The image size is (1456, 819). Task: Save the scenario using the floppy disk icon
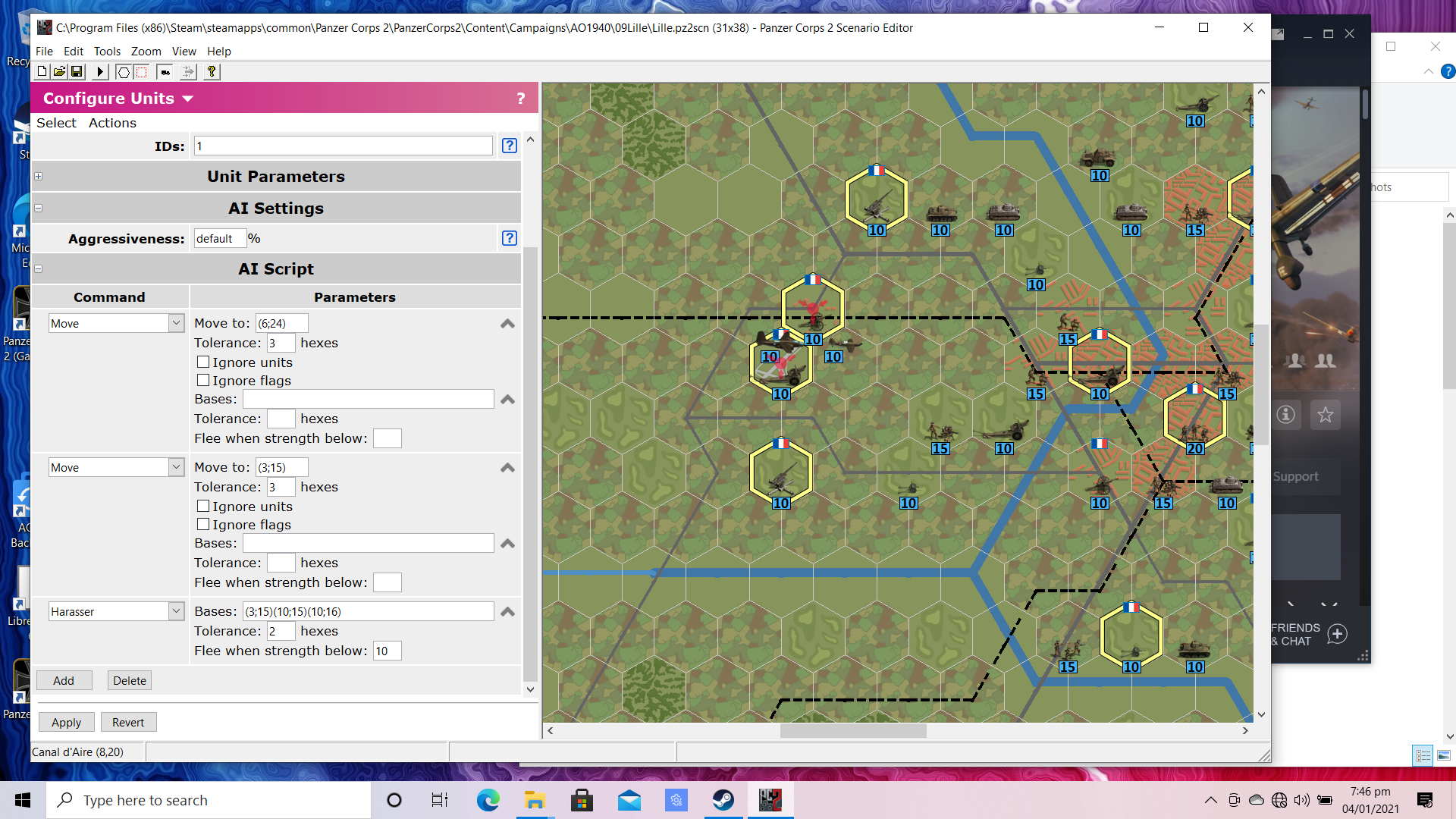(77, 72)
